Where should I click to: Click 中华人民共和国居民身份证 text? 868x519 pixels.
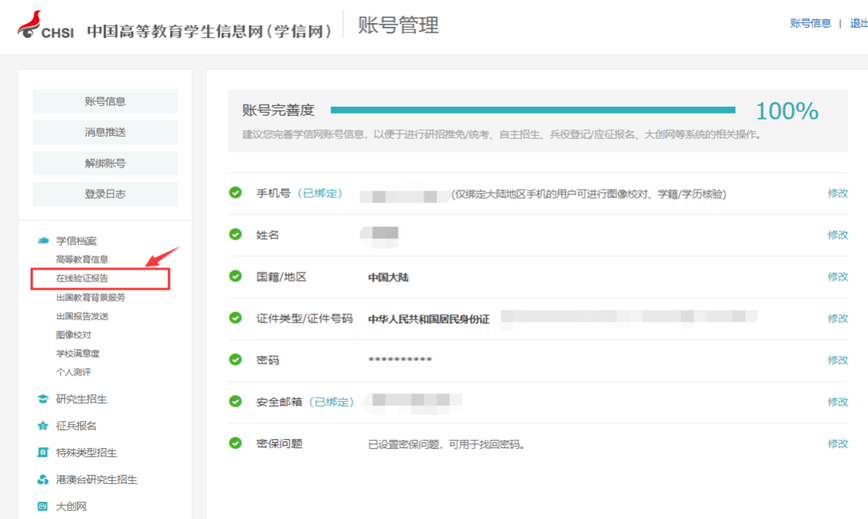click(429, 319)
